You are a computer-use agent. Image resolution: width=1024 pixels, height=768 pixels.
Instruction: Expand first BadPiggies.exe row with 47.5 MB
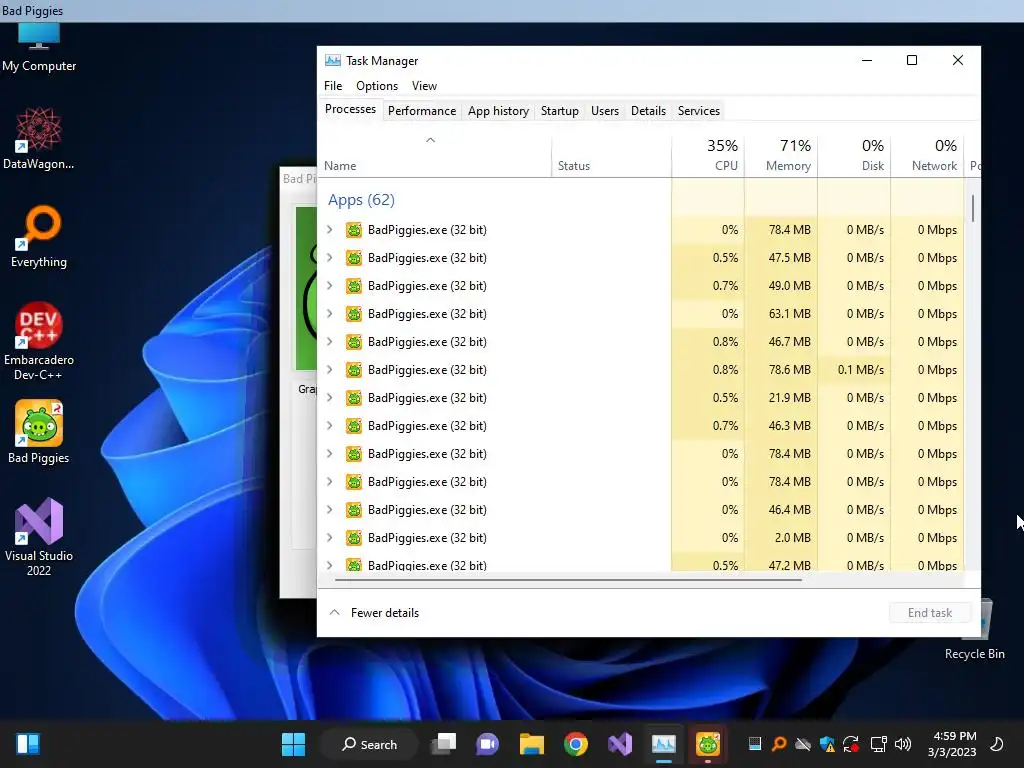click(x=330, y=258)
